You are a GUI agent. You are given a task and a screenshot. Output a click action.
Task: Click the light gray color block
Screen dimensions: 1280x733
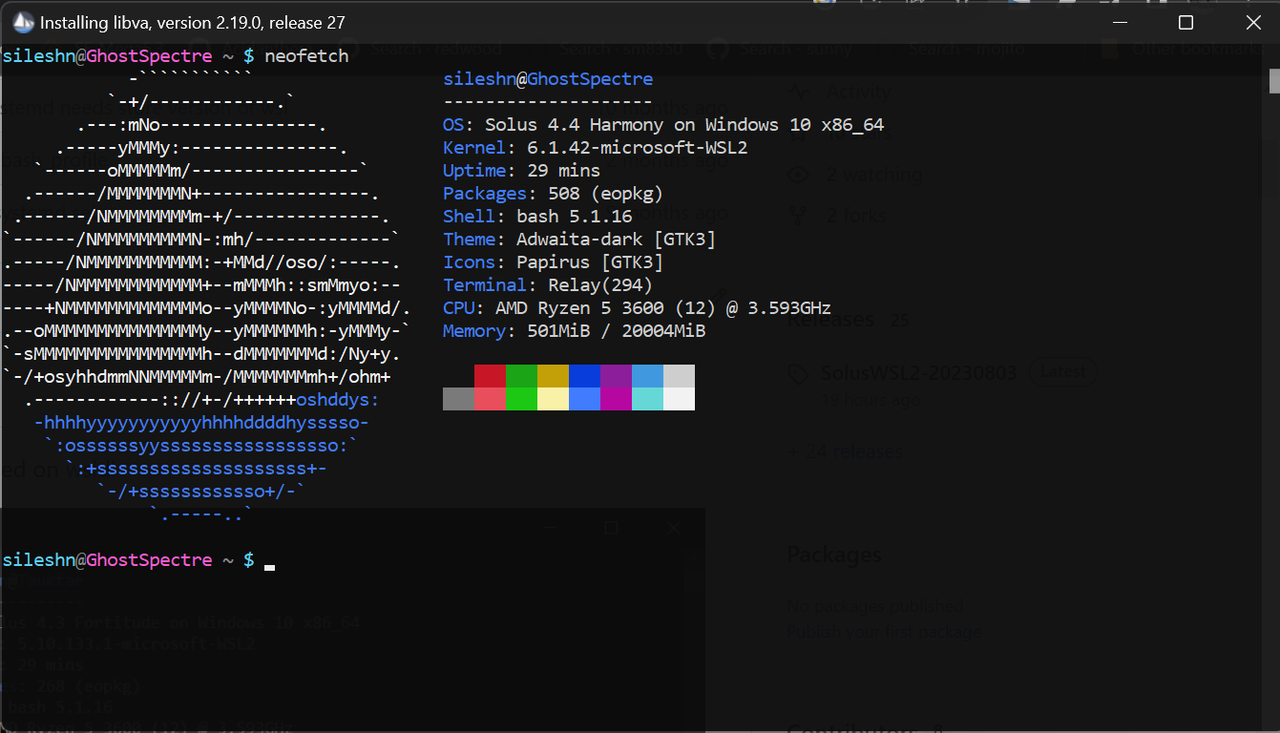click(679, 376)
